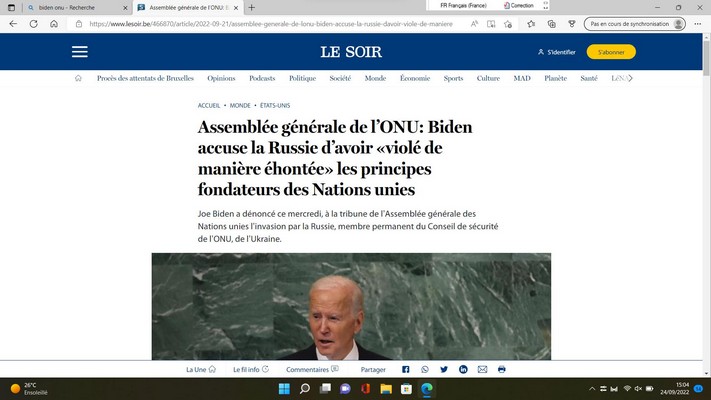Open Edge settings and more menu

697,24
